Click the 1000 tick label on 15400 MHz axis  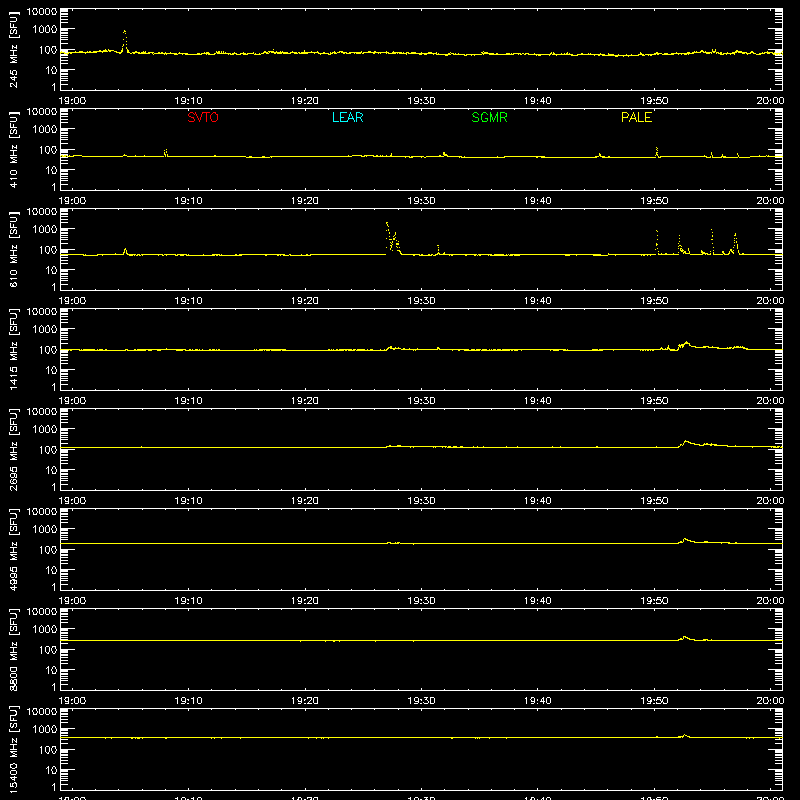(45, 730)
